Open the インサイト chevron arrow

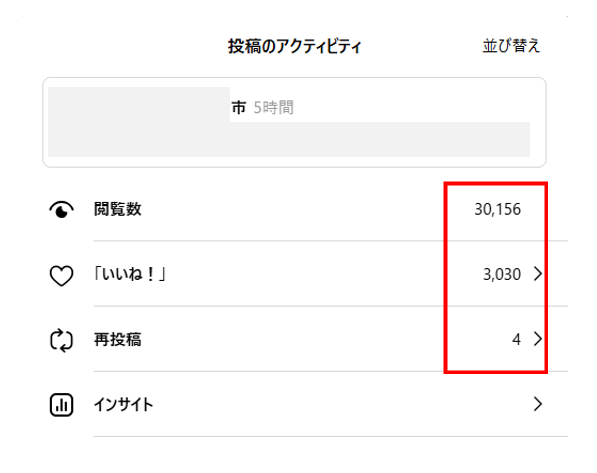pyautogui.click(x=538, y=404)
